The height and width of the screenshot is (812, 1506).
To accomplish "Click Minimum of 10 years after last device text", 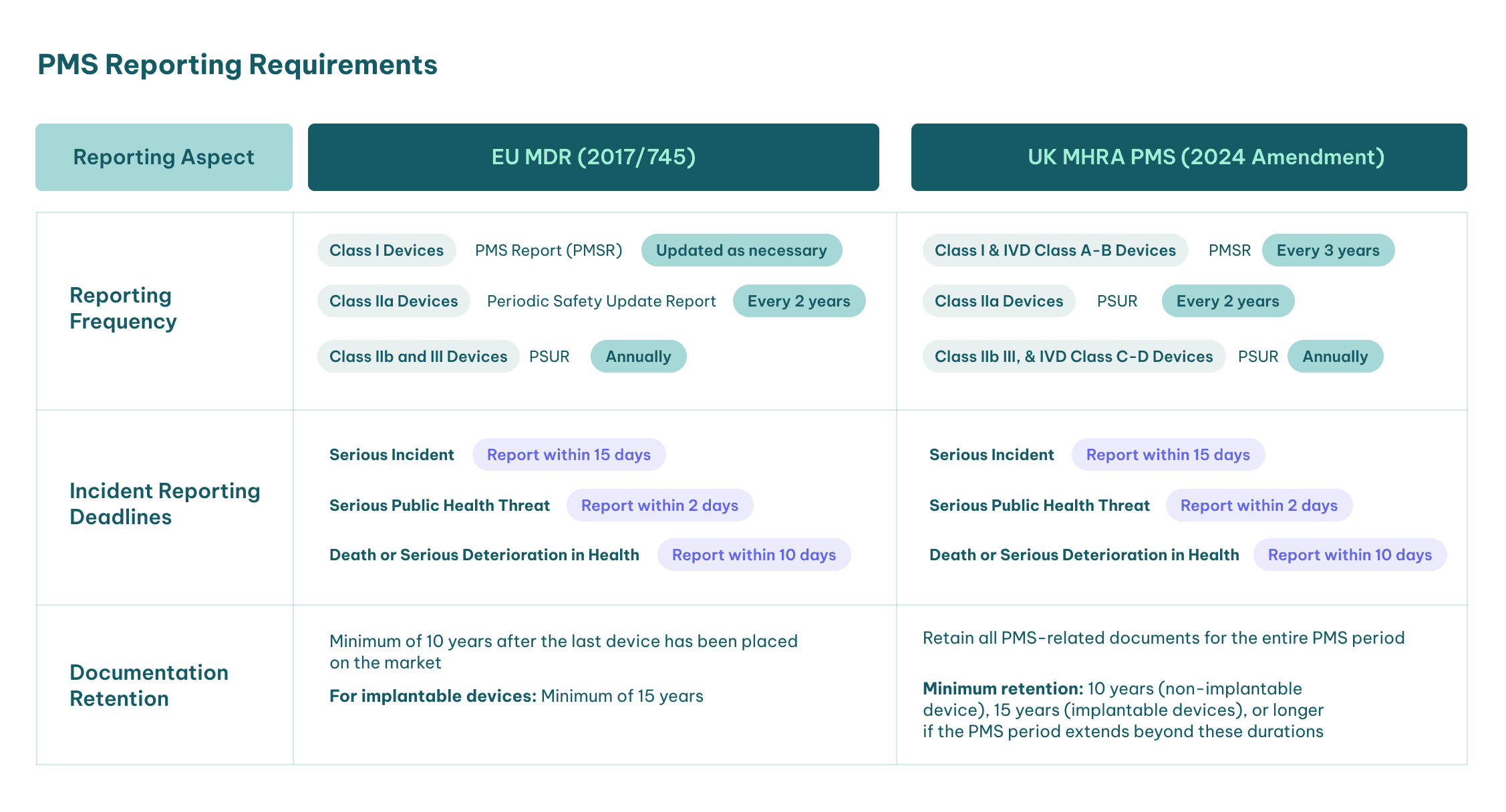I will pyautogui.click(x=563, y=652).
